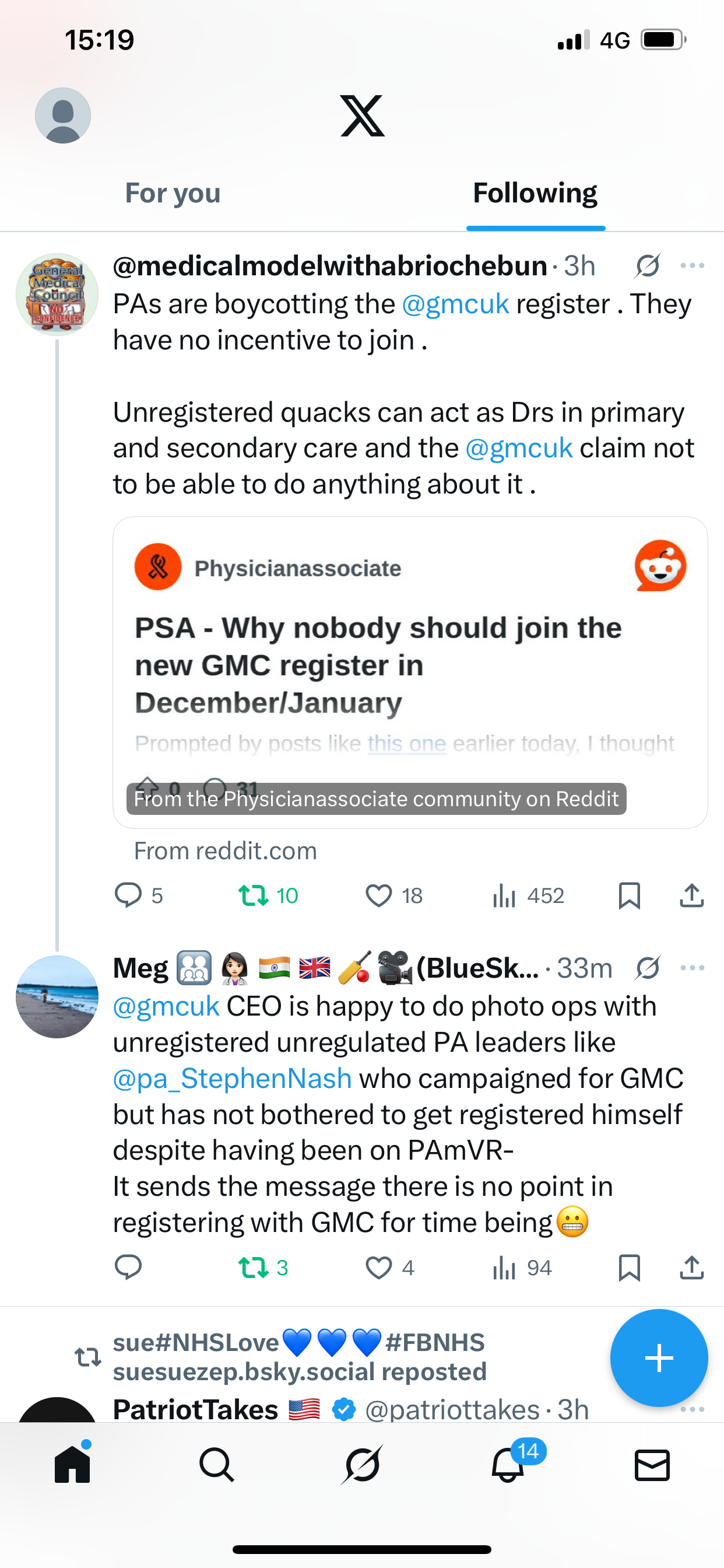The image size is (724, 1568).
Task: Select the Following tab
Action: point(535,194)
